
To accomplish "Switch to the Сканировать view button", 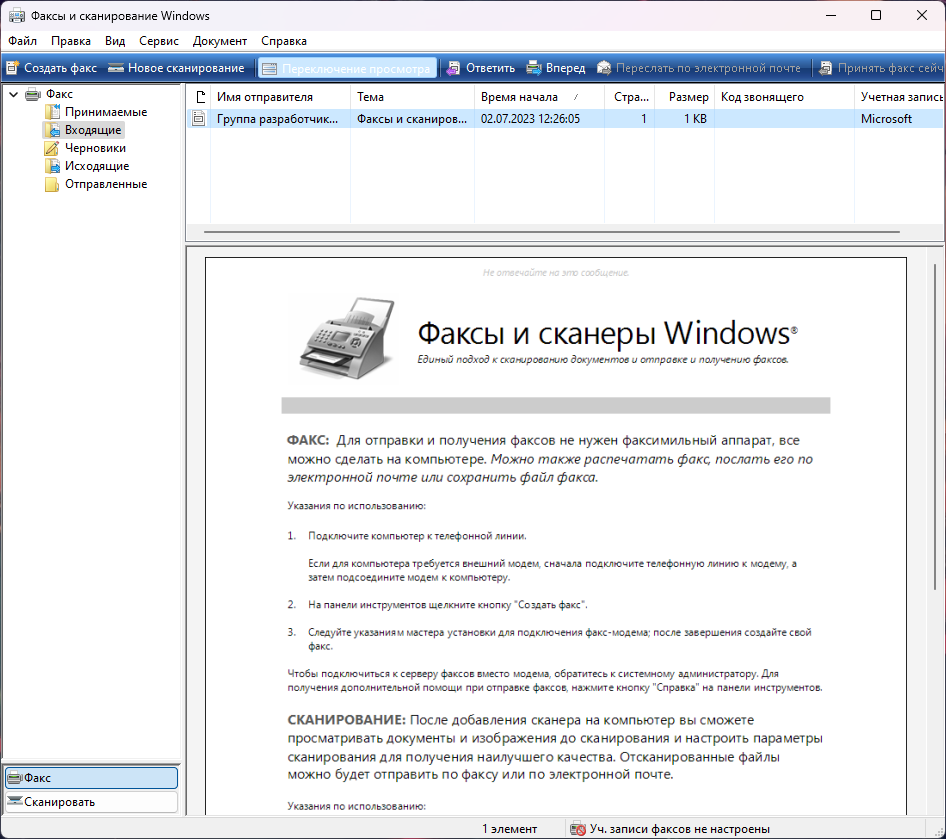I will [x=92, y=802].
